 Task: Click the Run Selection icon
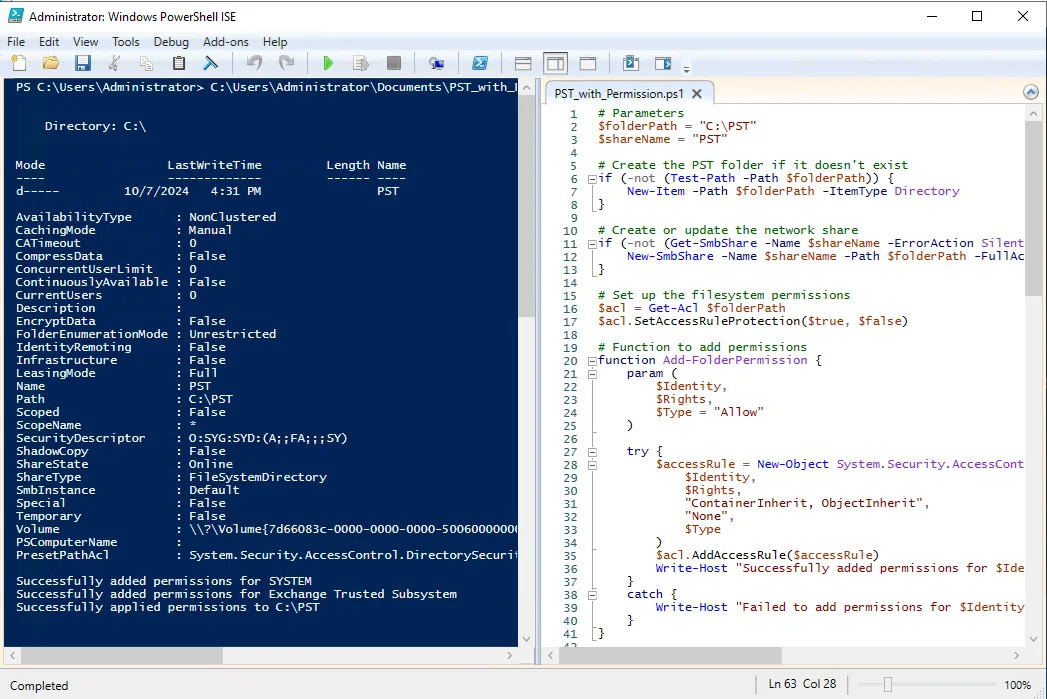[361, 63]
